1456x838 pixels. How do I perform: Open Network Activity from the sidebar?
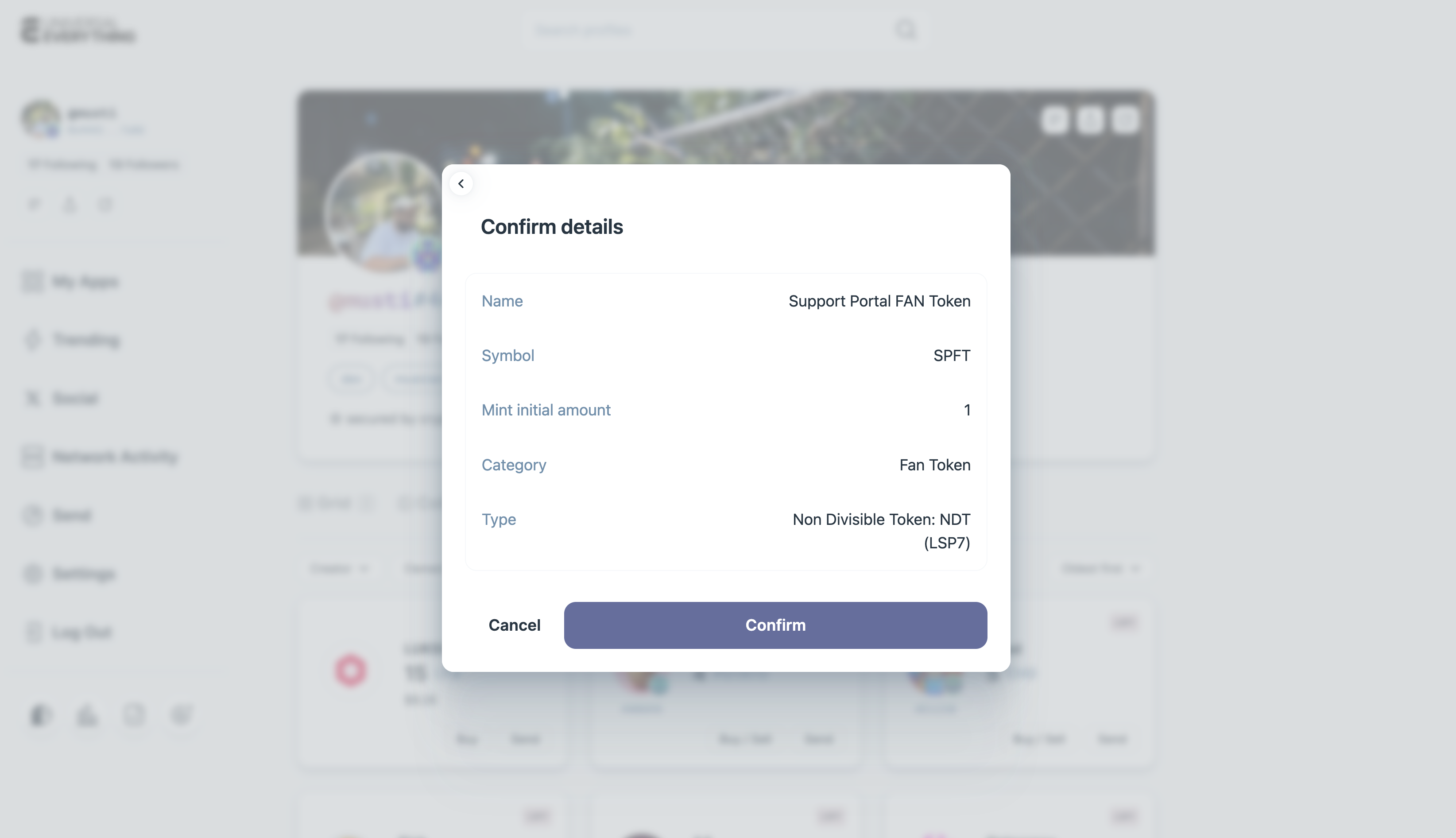115,457
